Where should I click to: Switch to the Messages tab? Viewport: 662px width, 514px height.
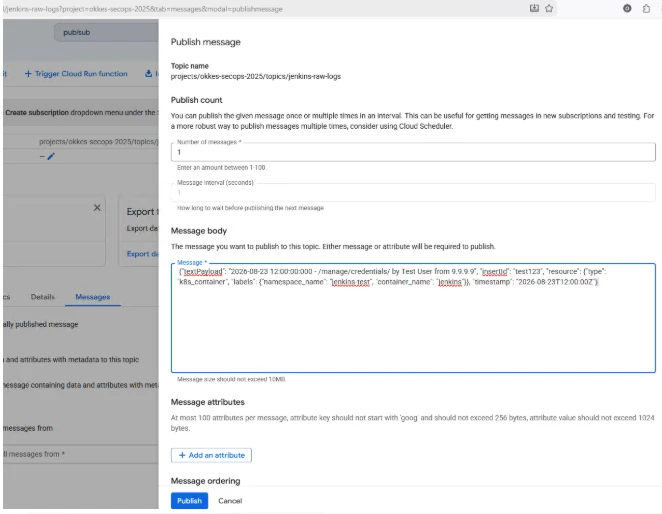pyautogui.click(x=92, y=297)
